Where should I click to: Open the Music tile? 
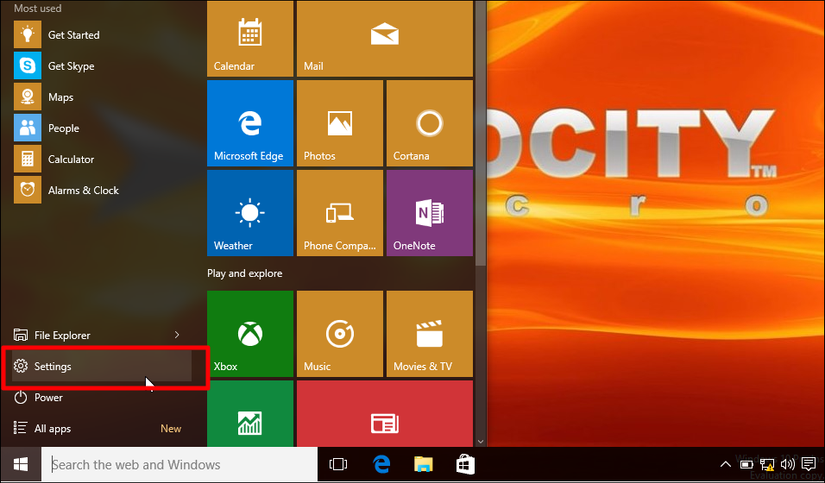(x=339, y=334)
